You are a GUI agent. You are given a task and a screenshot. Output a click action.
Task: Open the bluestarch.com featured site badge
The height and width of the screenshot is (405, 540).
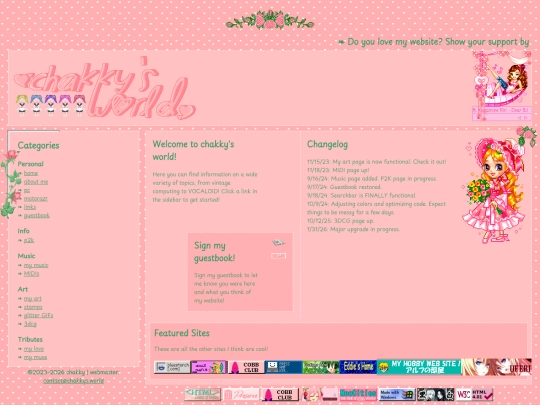click(x=172, y=367)
